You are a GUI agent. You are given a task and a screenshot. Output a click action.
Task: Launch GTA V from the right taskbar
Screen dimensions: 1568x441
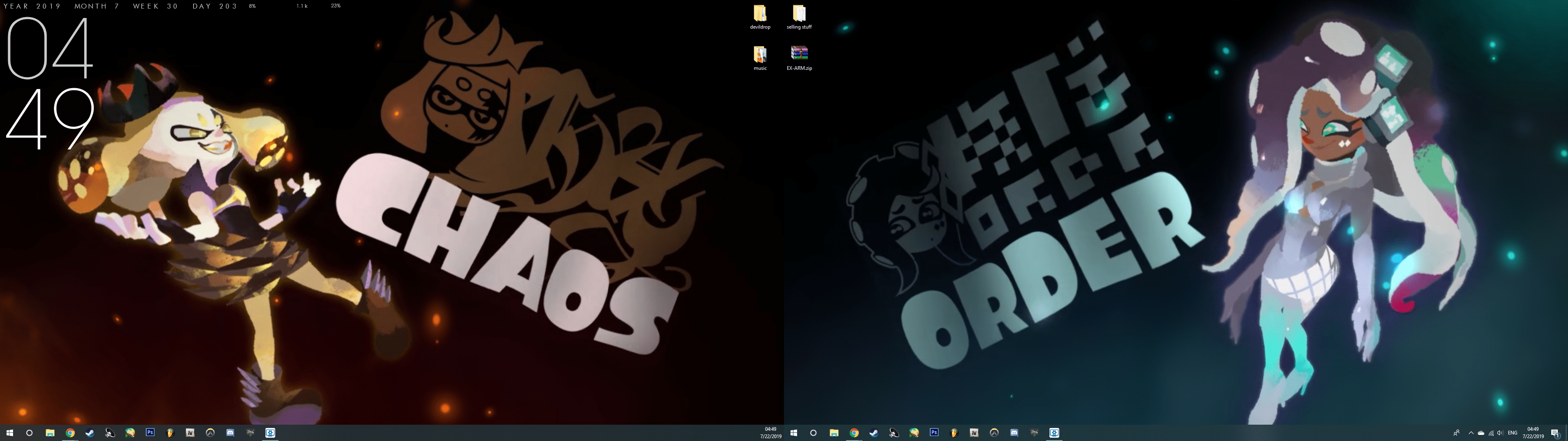[1034, 433]
